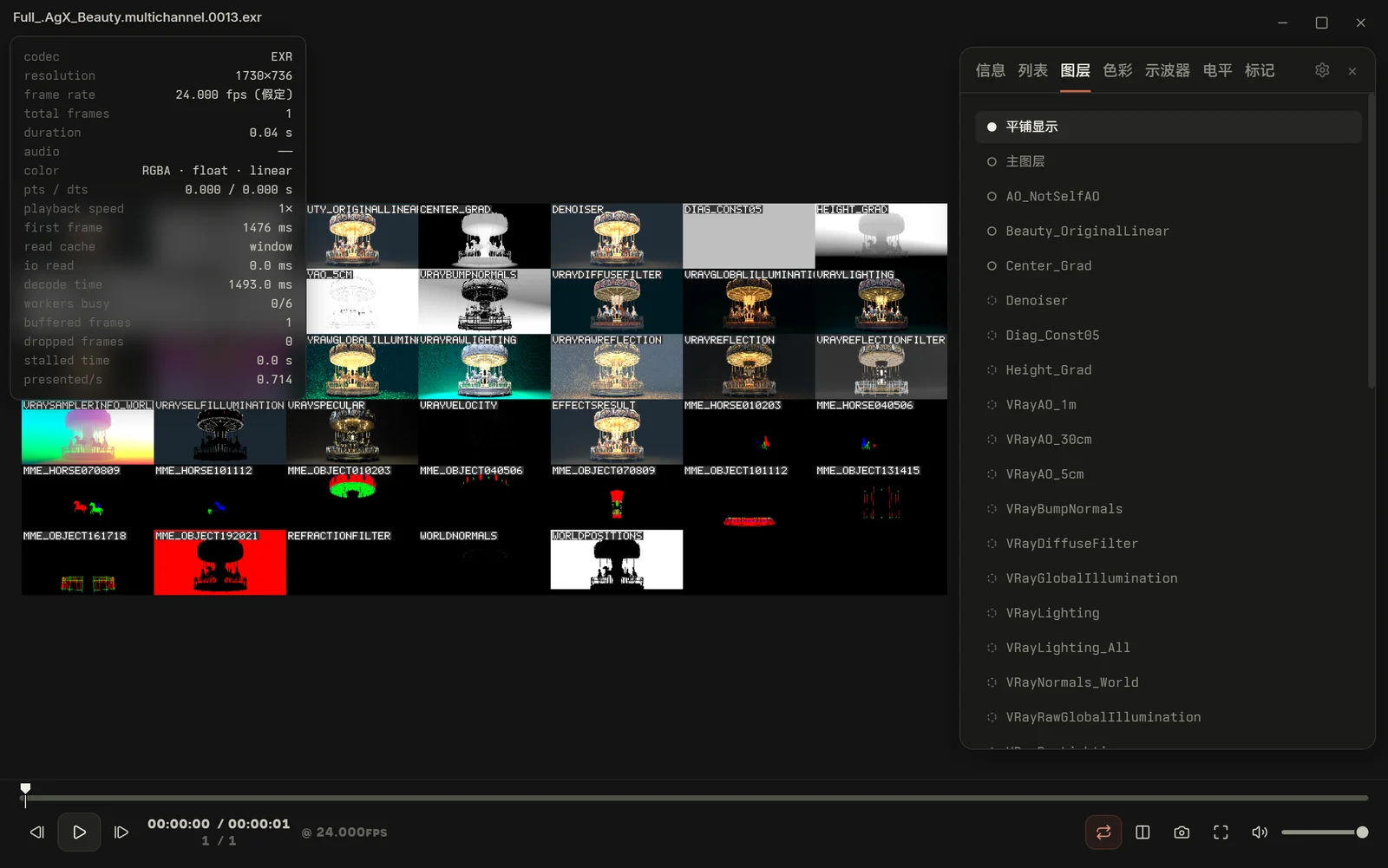
Task: Take a snapshot with camera icon
Action: pyautogui.click(x=1182, y=832)
